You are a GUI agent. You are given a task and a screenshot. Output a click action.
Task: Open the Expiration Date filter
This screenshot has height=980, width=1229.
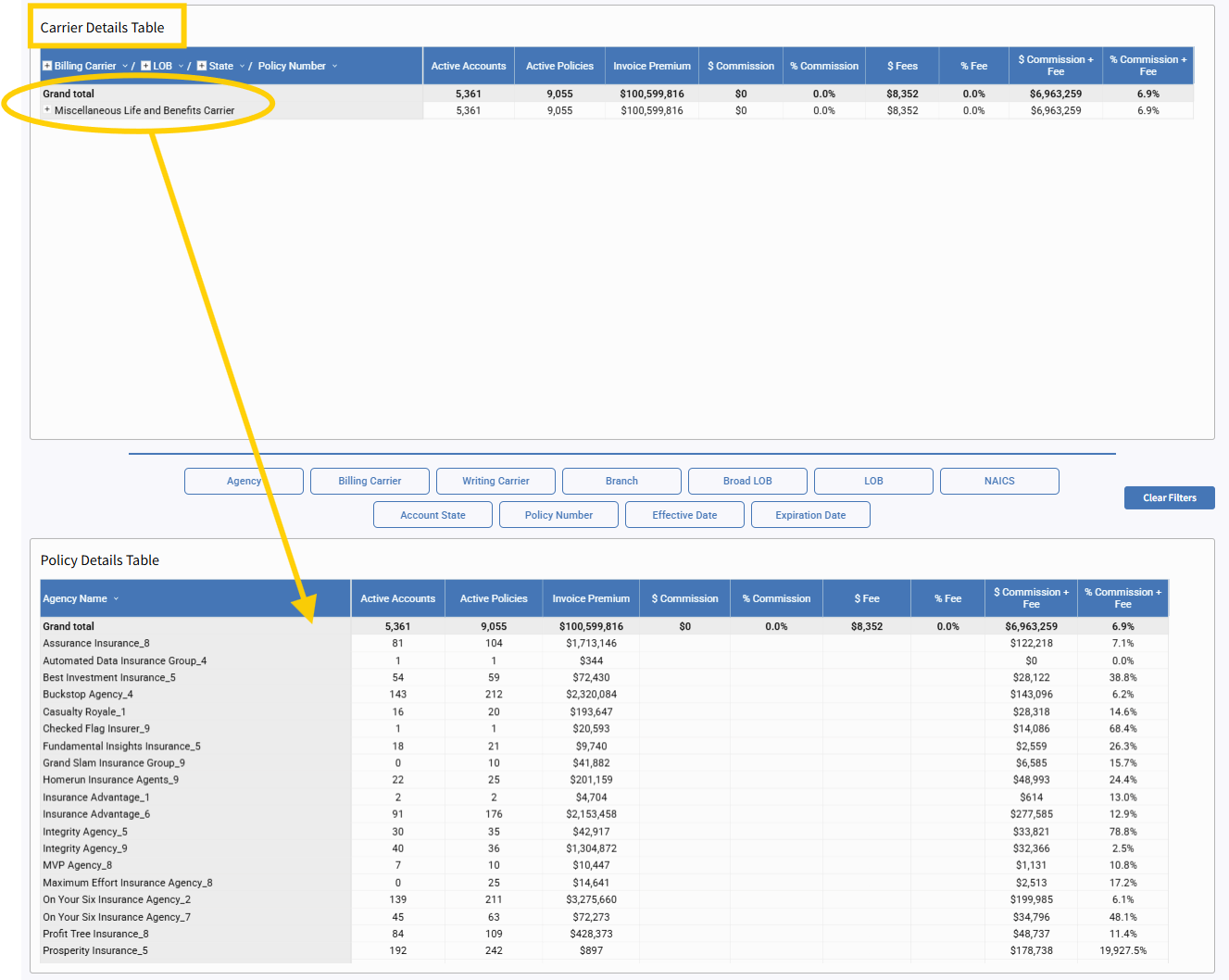[810, 515]
